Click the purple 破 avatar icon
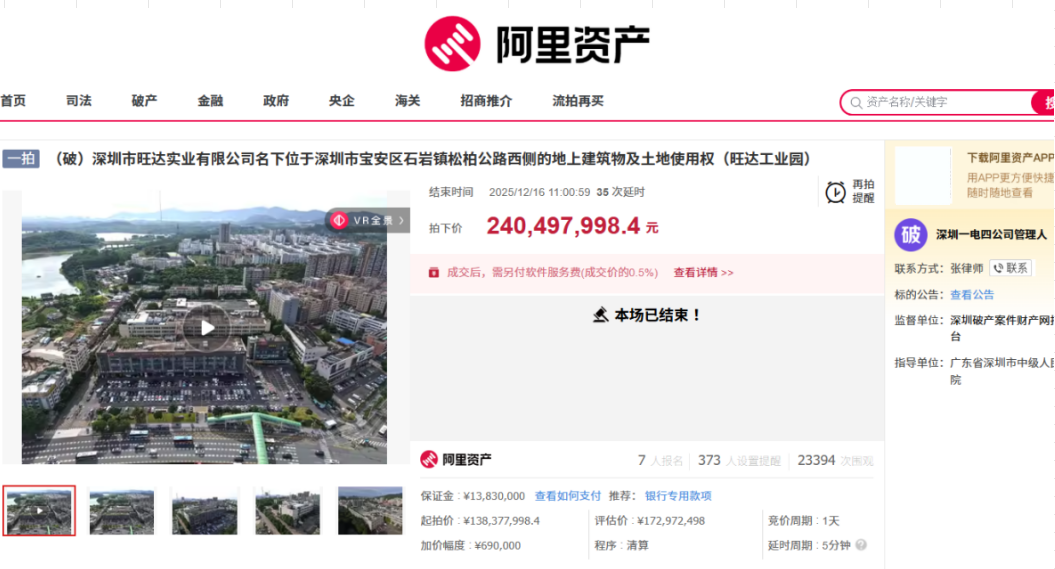 click(910, 235)
